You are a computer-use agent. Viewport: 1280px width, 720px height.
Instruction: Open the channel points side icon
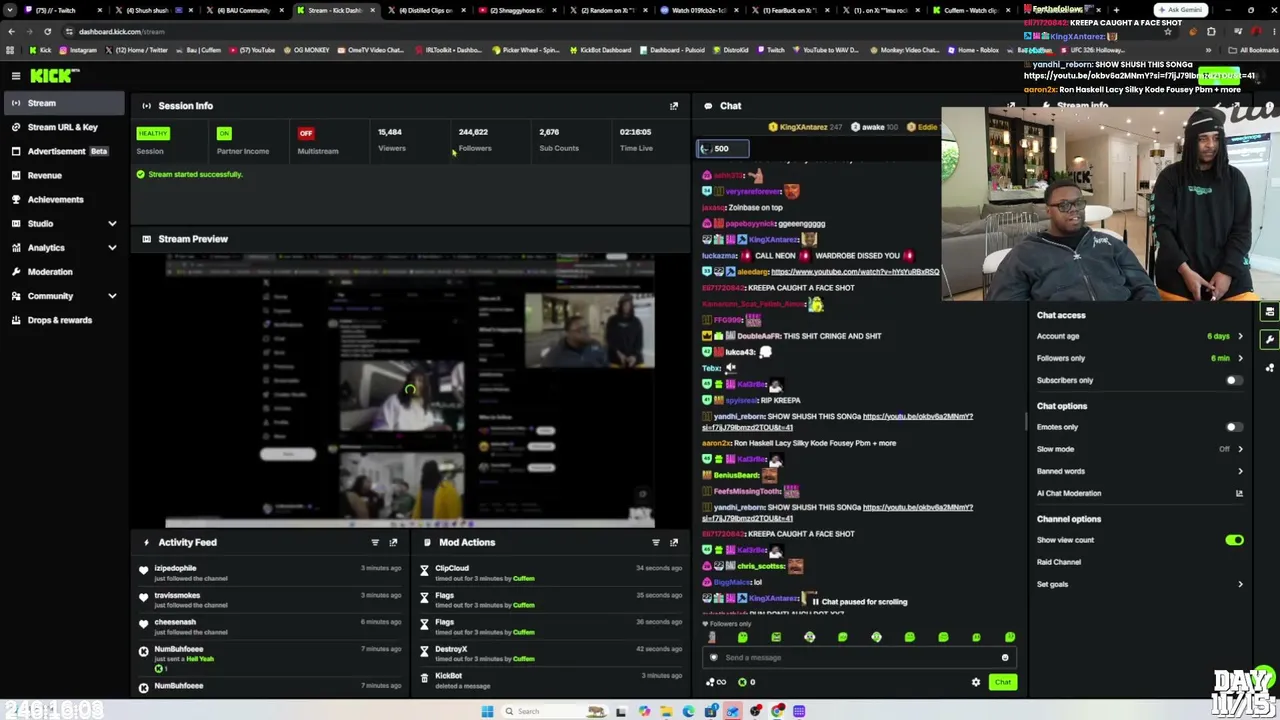[1270, 368]
